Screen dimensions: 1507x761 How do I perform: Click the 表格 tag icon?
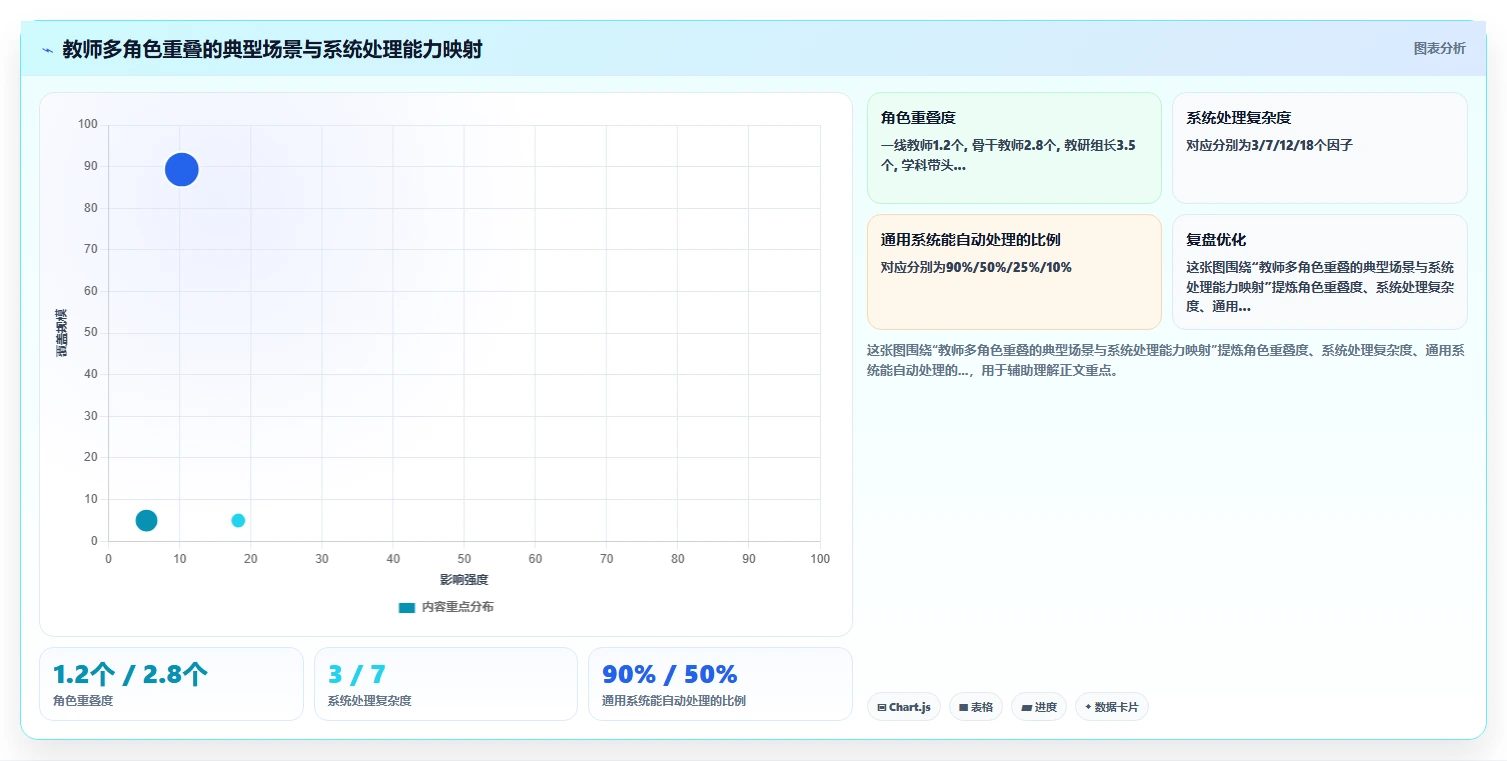point(963,708)
